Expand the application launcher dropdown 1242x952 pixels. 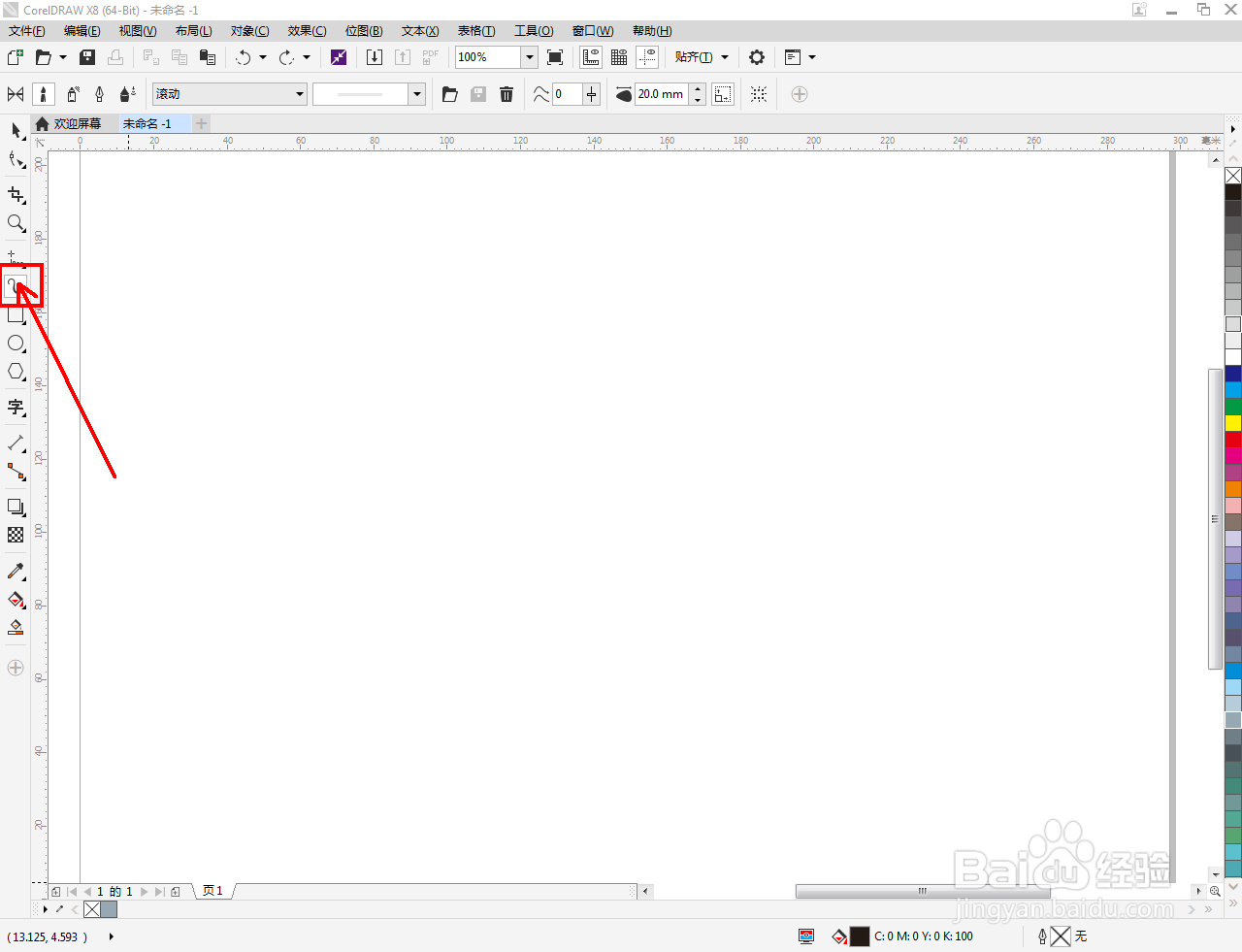click(x=812, y=57)
